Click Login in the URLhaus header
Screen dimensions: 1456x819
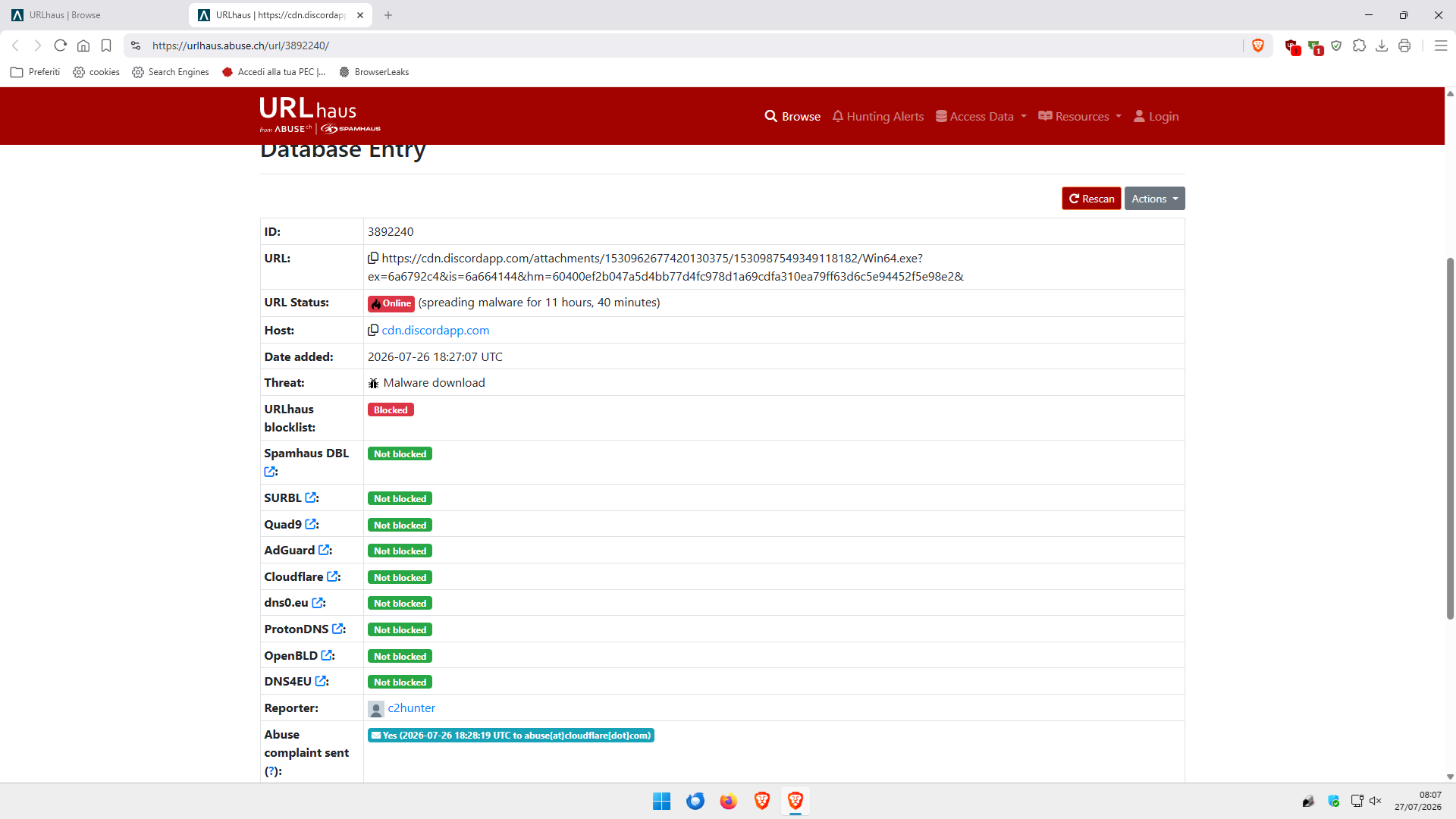pyautogui.click(x=1156, y=116)
